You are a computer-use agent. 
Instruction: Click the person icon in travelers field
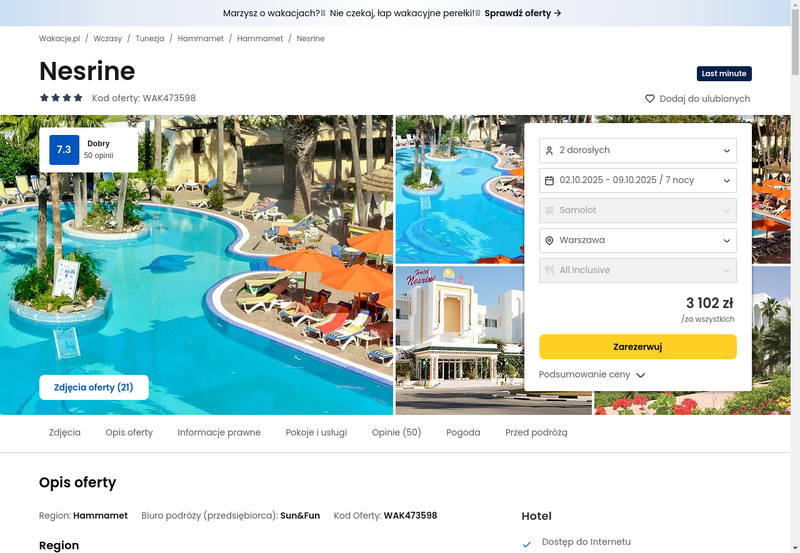click(x=549, y=150)
